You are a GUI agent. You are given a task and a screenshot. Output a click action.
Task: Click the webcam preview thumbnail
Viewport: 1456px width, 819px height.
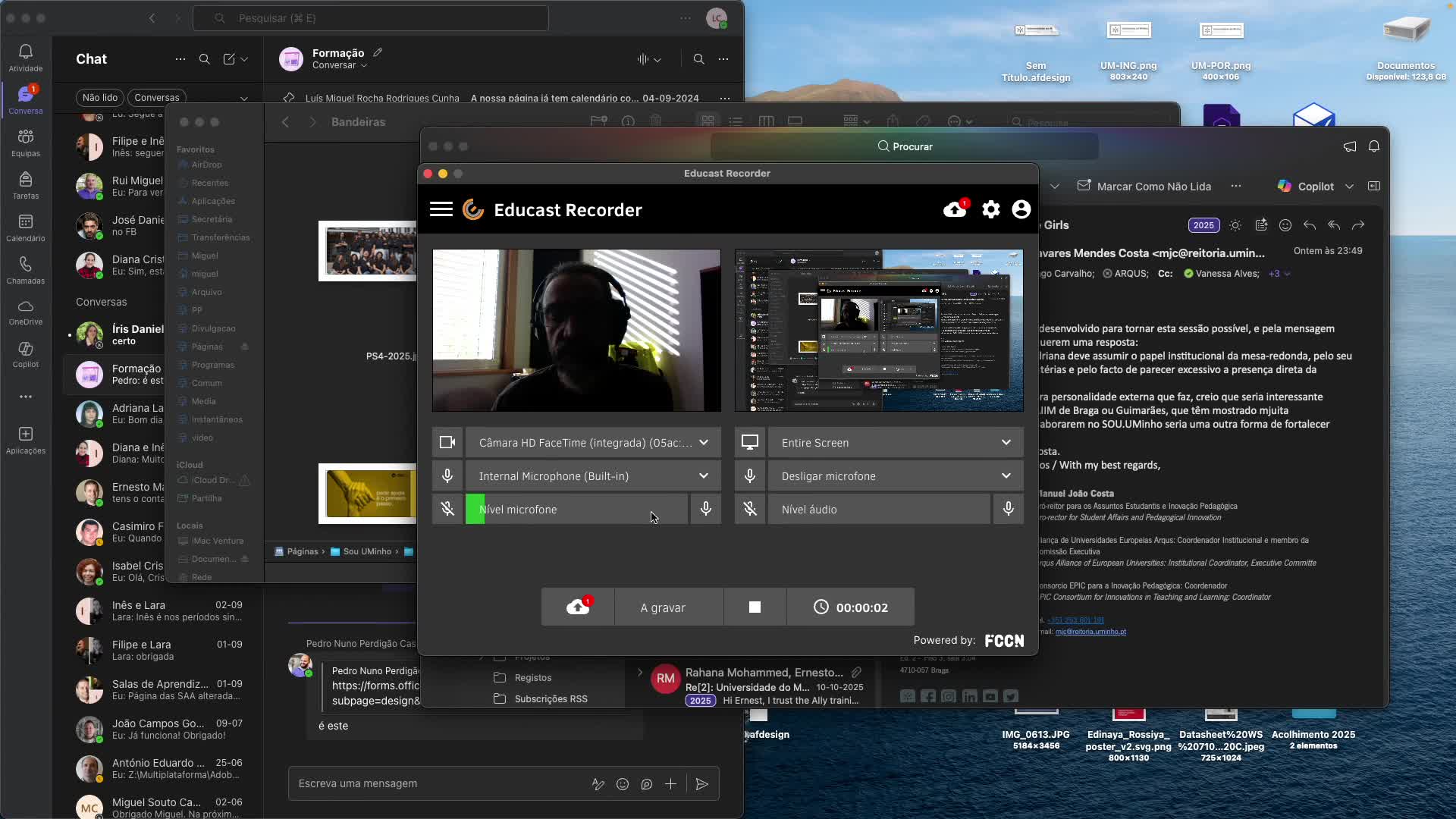click(576, 331)
